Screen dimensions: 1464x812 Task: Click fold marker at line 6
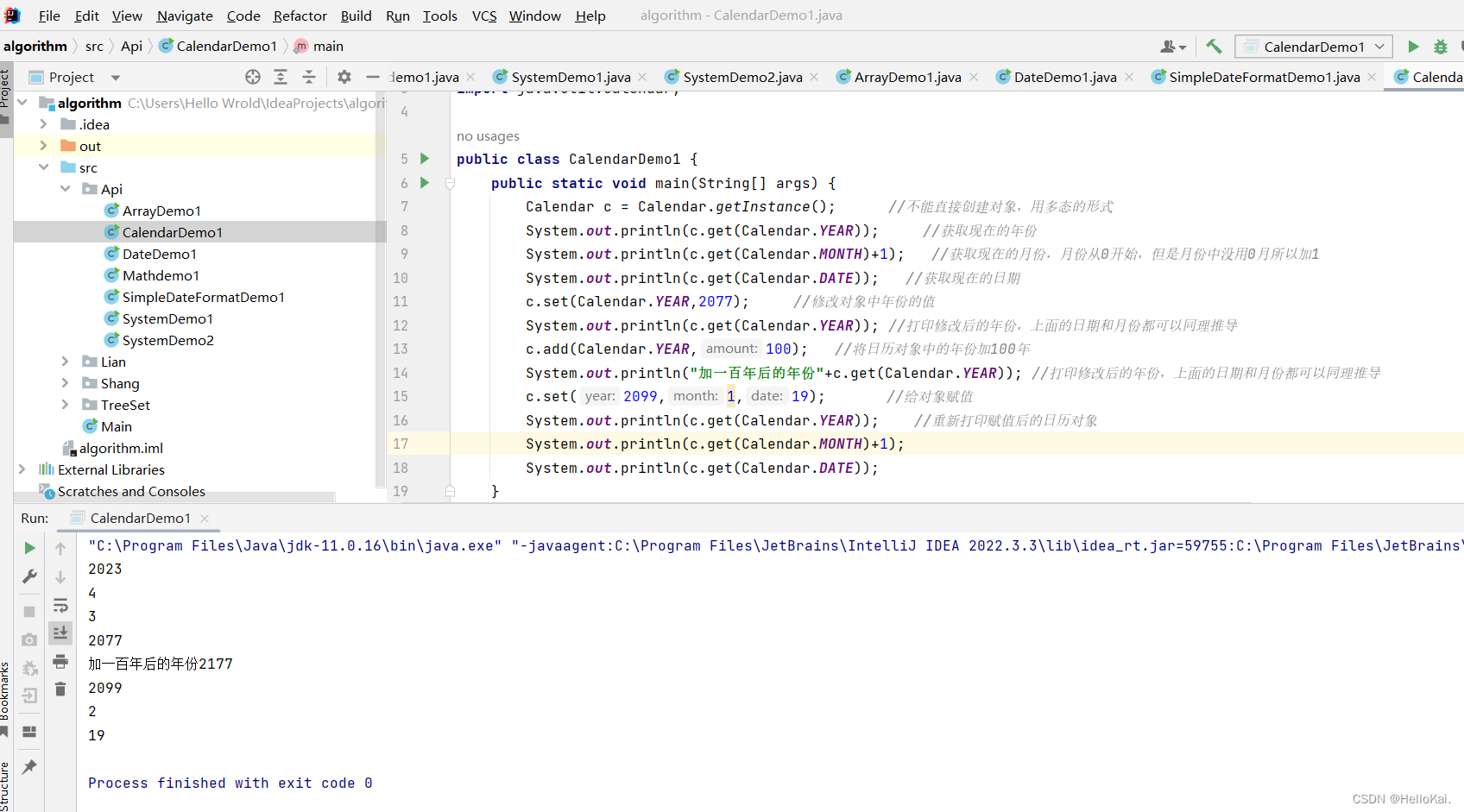(x=450, y=183)
